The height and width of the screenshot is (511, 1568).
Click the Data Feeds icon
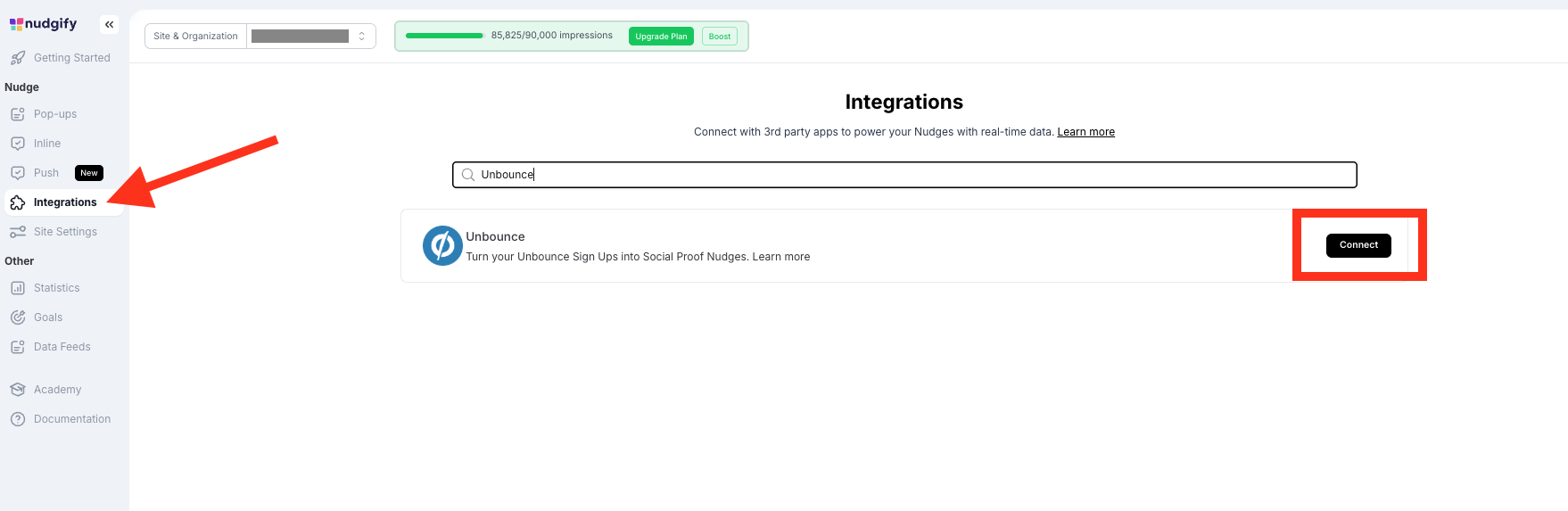[18, 347]
